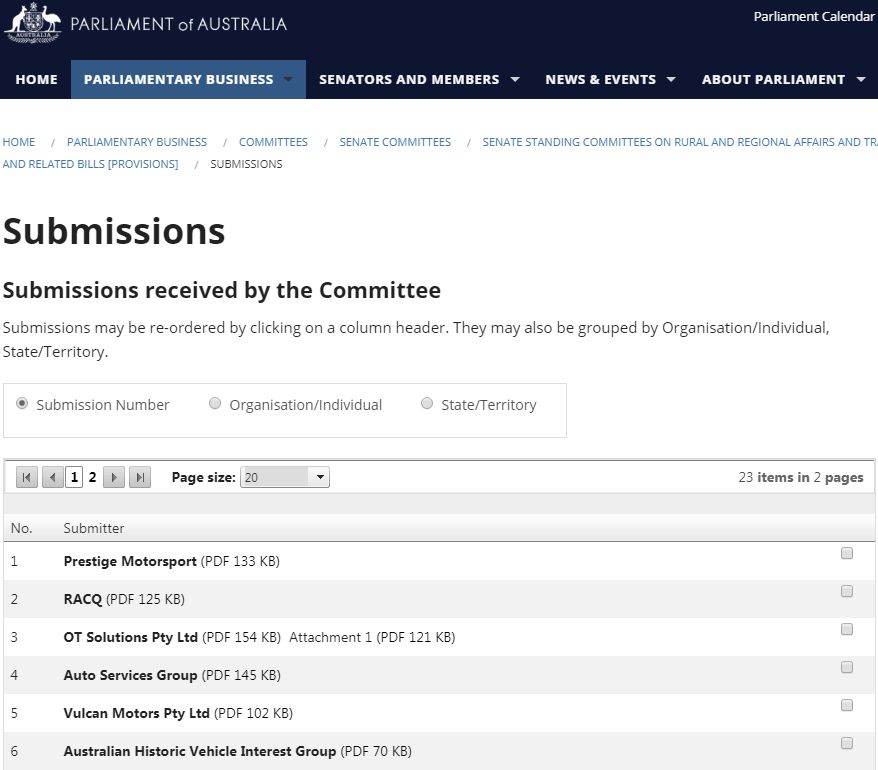Go to the previous page of submissions
The image size is (878, 770).
[x=53, y=477]
